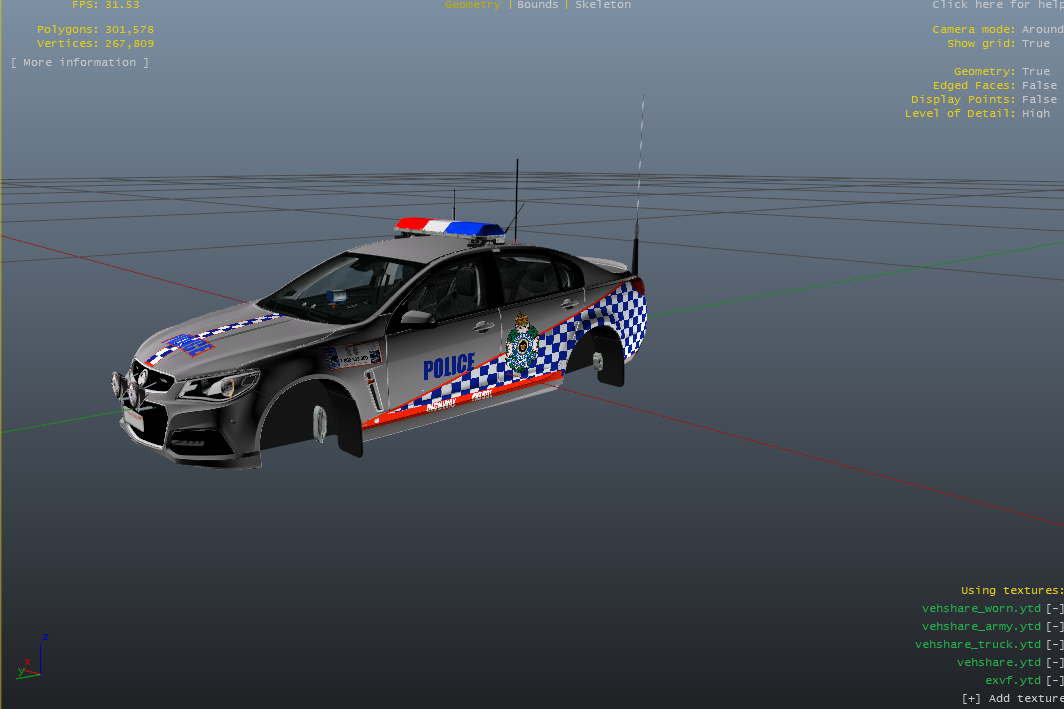Open vehshare_truck.ytd texture file link
The width and height of the screenshot is (1064, 709).
coord(978,644)
